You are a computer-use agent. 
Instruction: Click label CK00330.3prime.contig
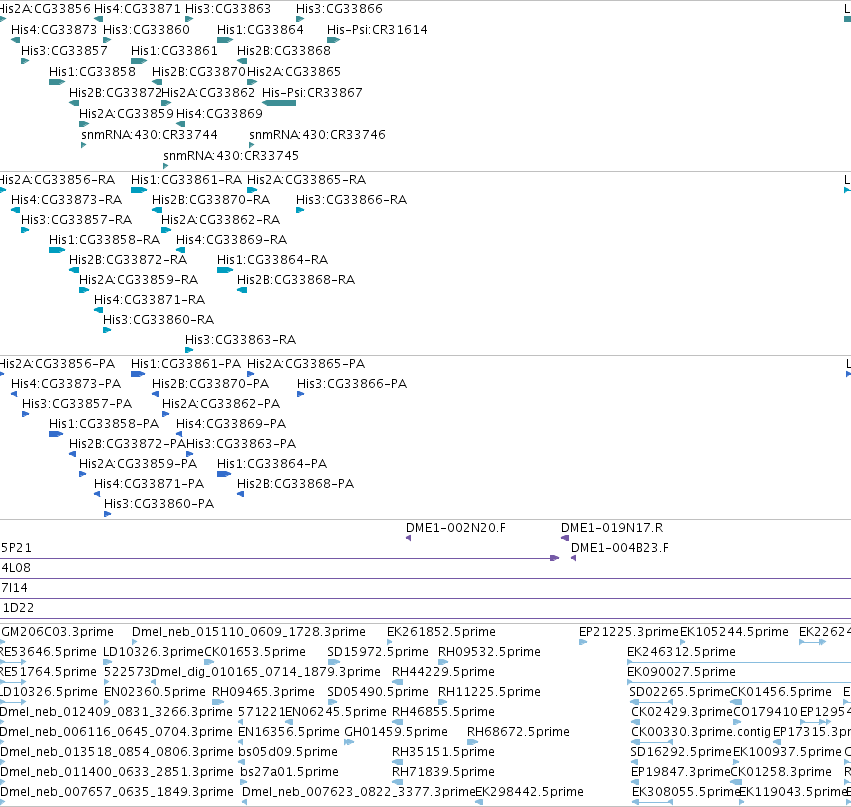click(x=701, y=732)
